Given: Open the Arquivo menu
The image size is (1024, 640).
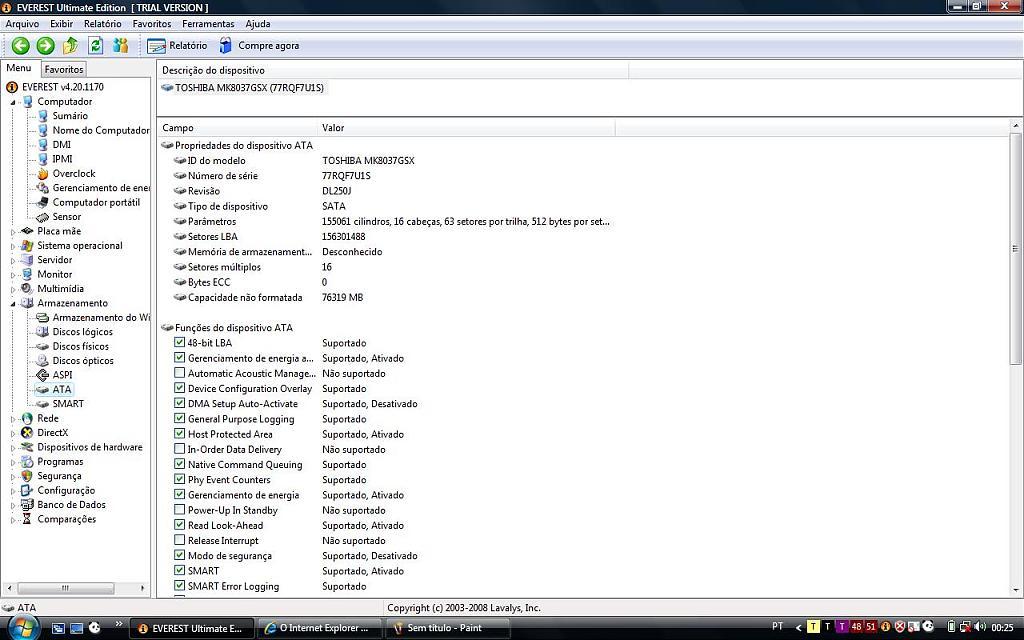Looking at the screenshot, I should pyautogui.click(x=22, y=24).
